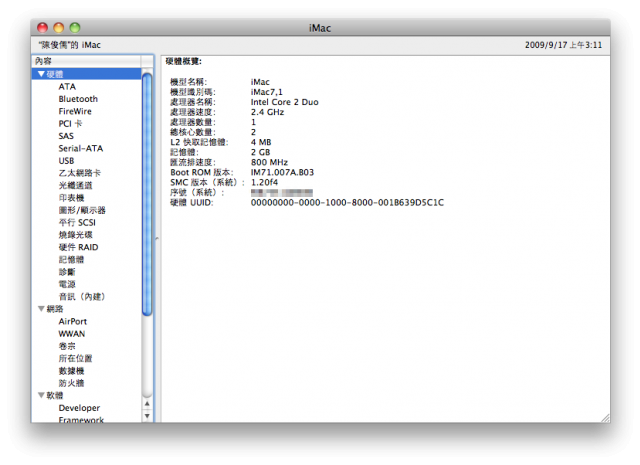The width and height of the screenshot is (640, 465).
Task: Open the WWAN entry
Action: click(72, 334)
